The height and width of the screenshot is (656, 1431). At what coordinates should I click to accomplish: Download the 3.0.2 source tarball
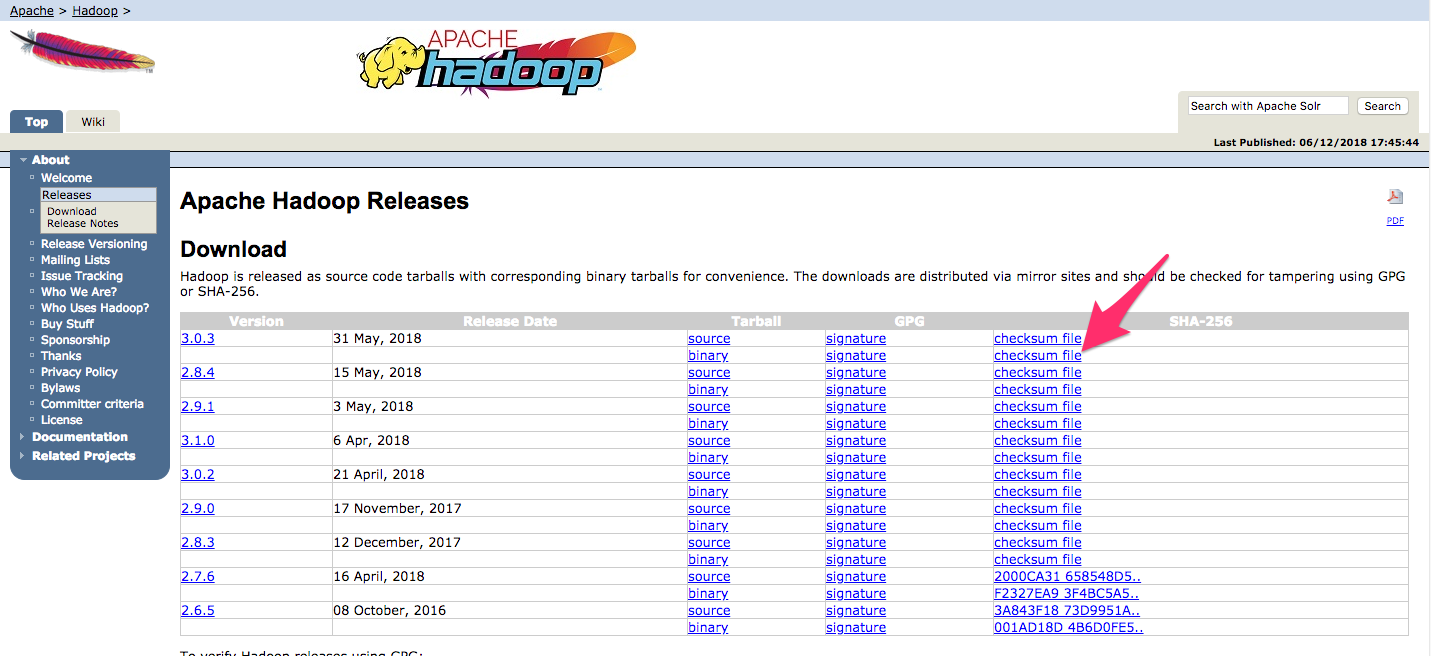tap(709, 475)
